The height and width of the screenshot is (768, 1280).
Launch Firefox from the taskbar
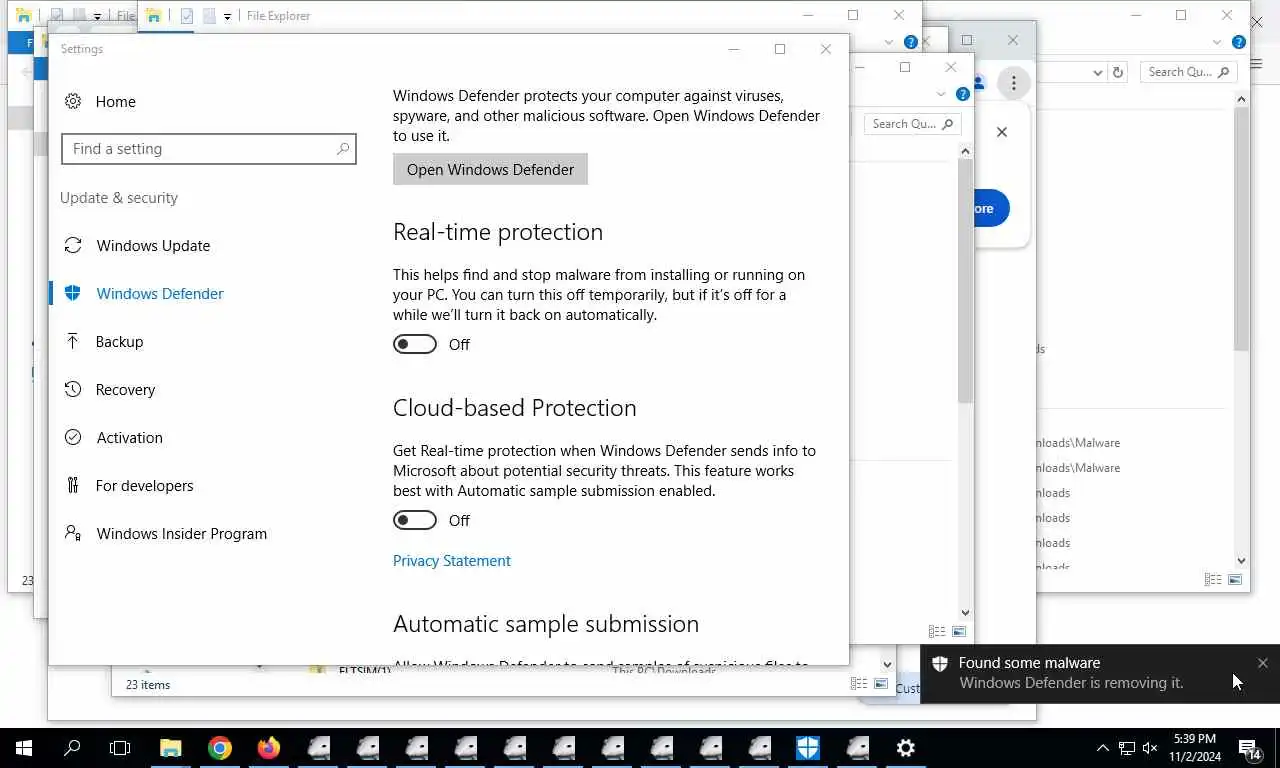269,748
